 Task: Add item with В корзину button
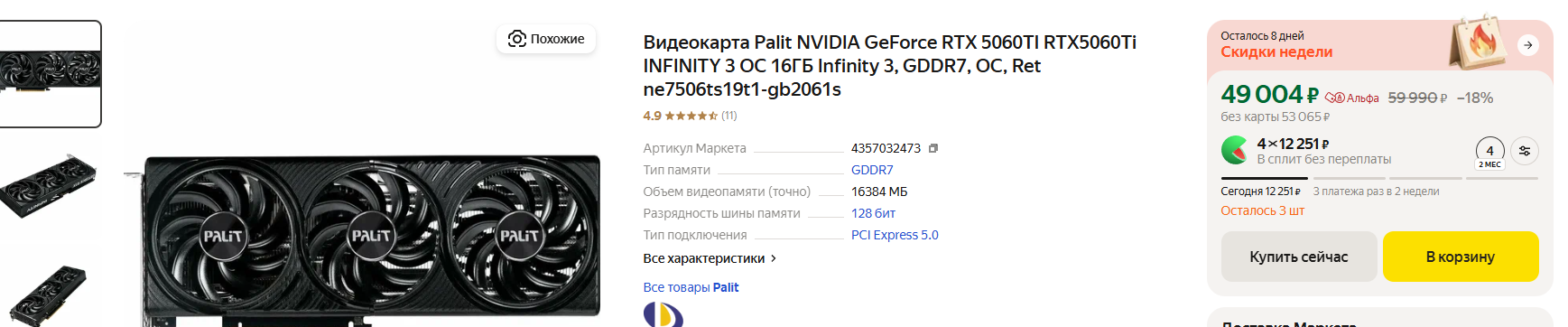pyautogui.click(x=1461, y=257)
